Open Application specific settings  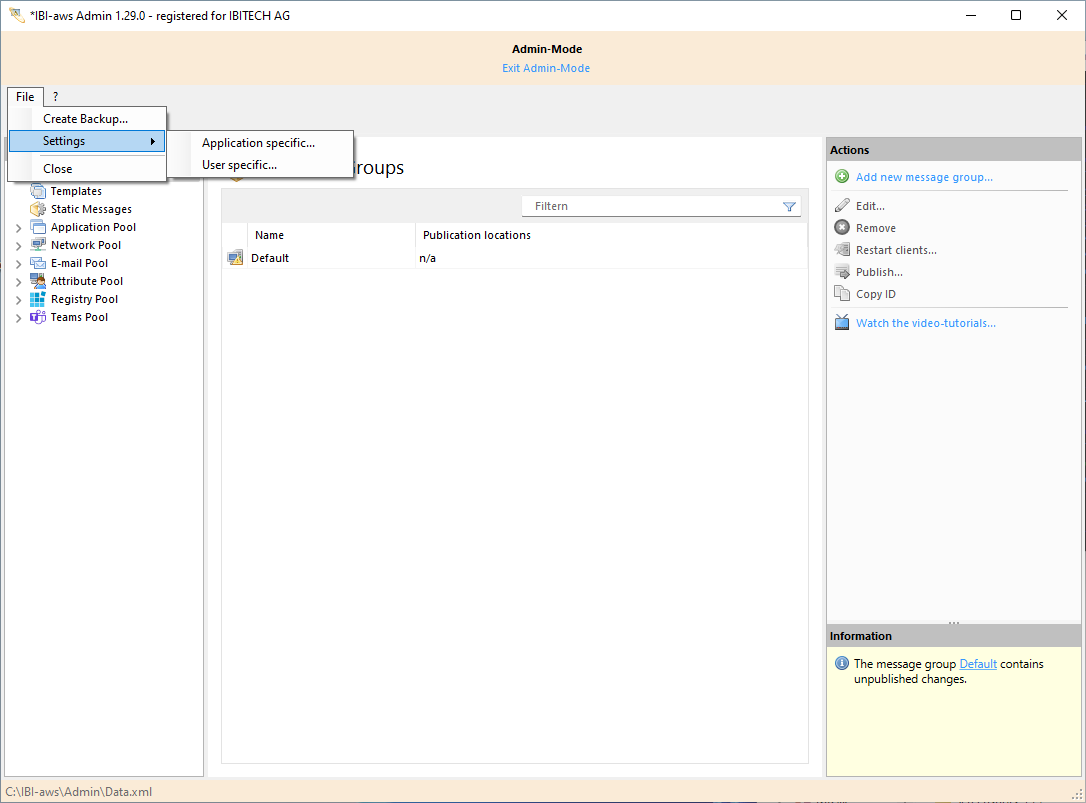click(x=258, y=143)
